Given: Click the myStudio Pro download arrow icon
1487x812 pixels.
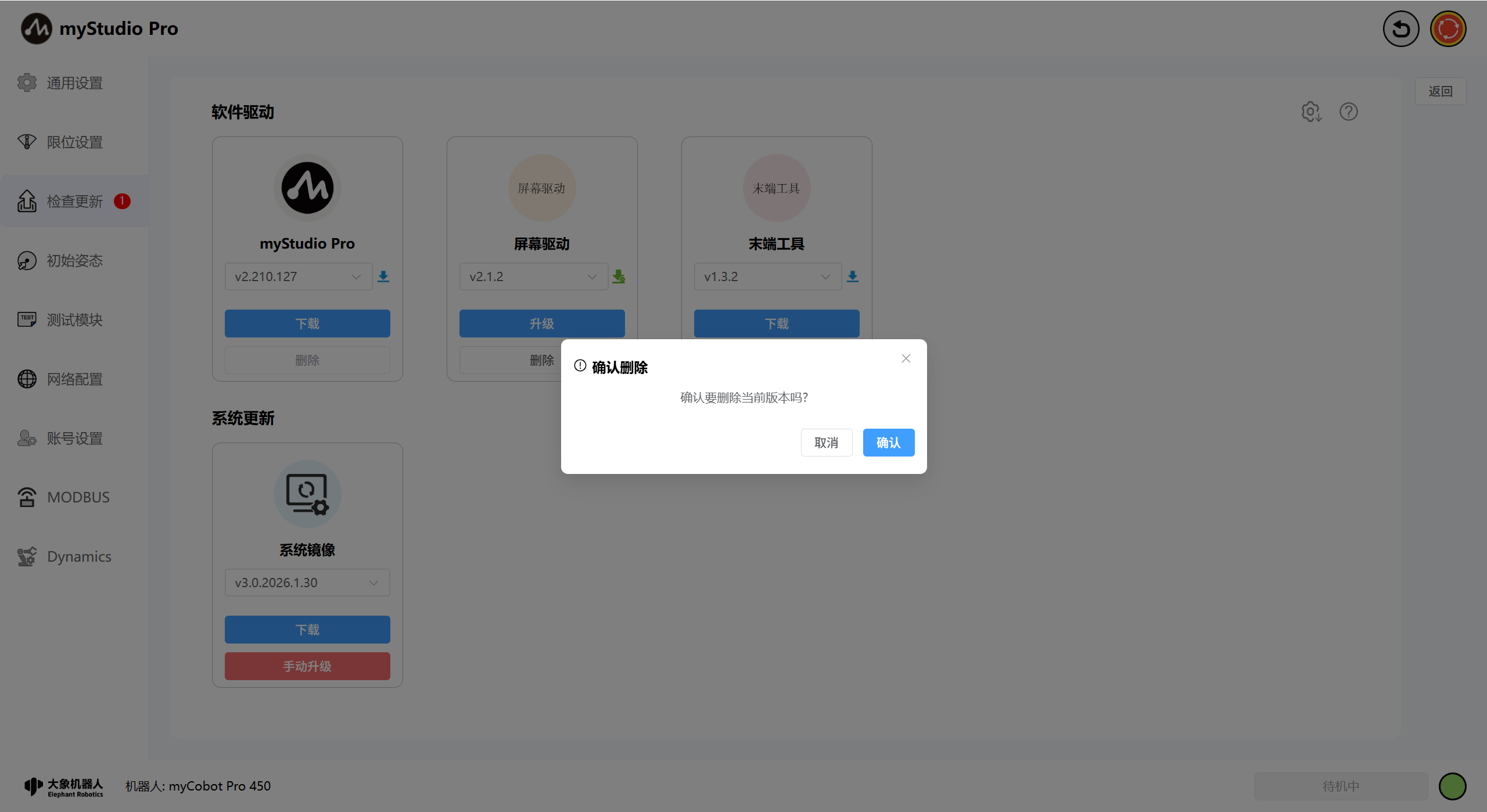Looking at the screenshot, I should (383, 276).
